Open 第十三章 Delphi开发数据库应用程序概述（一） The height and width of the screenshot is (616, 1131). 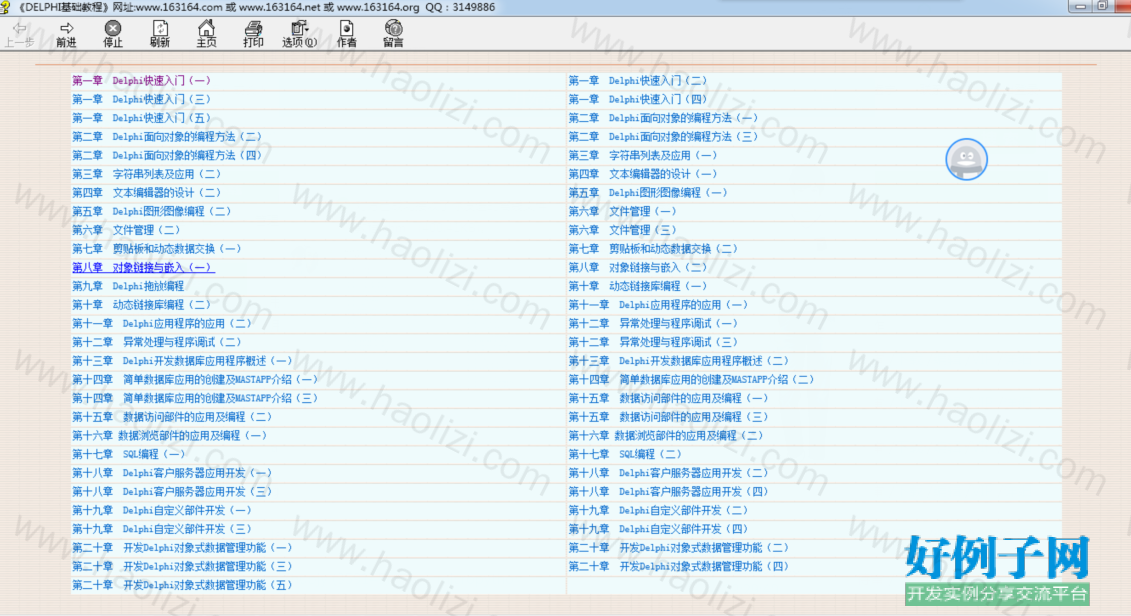(182, 361)
